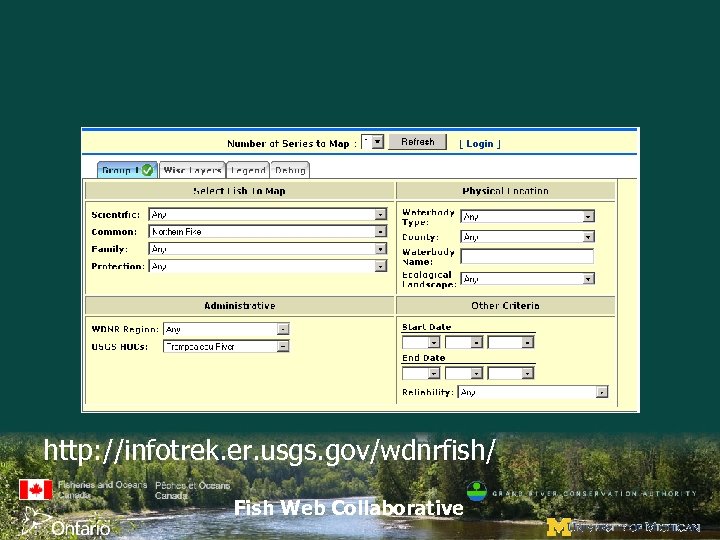Click the Administrative section header

(x=240, y=306)
